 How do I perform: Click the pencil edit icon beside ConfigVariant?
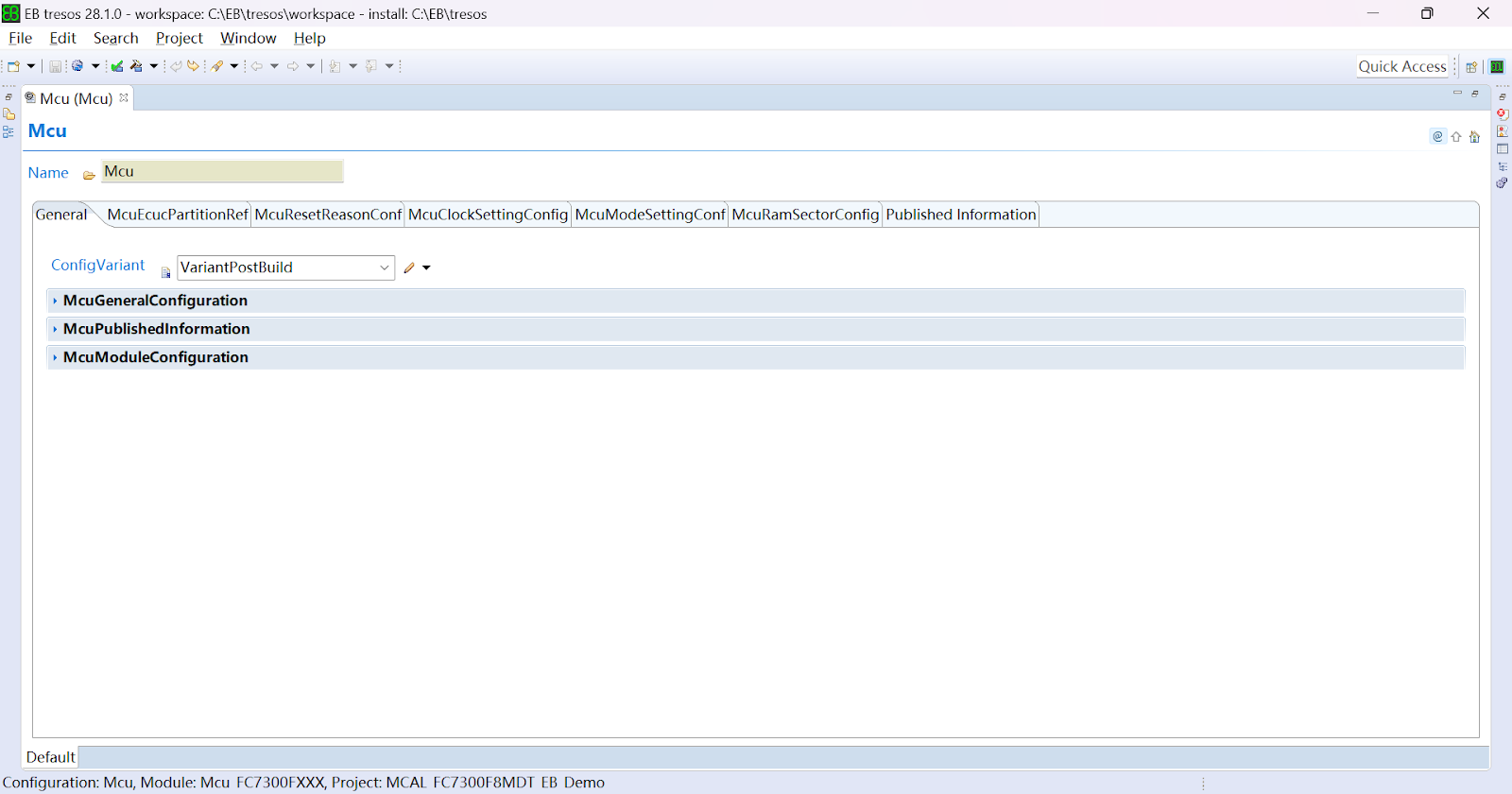point(409,268)
